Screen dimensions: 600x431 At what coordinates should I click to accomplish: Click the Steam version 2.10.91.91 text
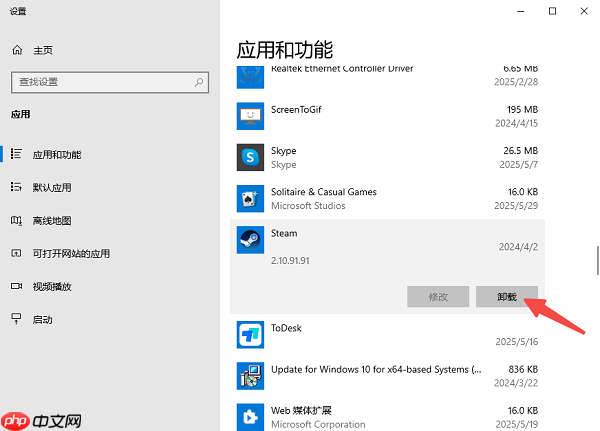(290, 261)
